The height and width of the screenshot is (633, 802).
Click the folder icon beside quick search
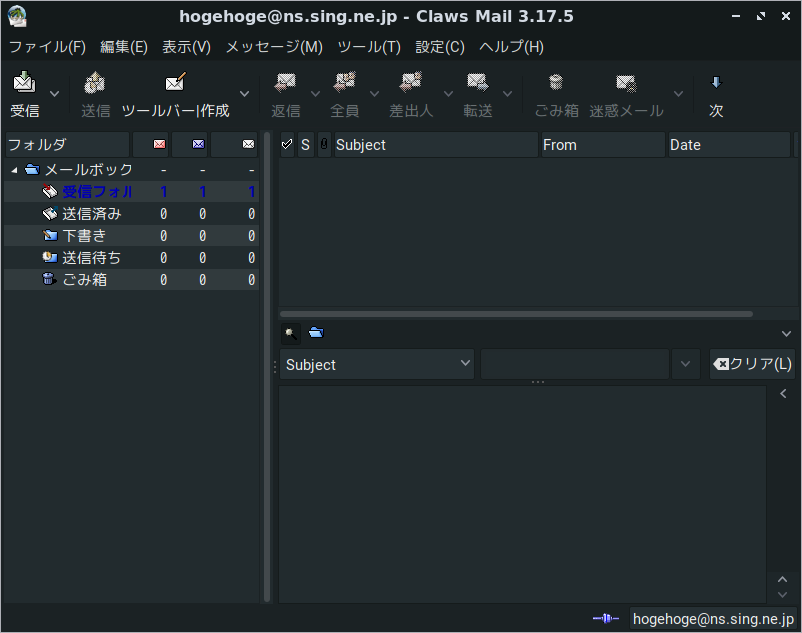pos(316,333)
